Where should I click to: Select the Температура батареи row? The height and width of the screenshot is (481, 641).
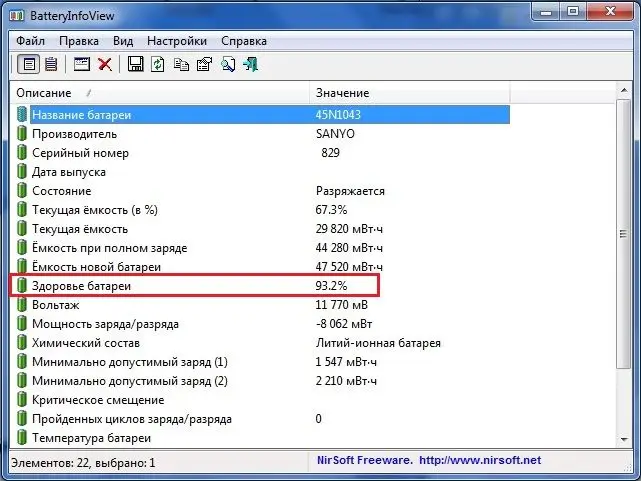(x=262, y=438)
